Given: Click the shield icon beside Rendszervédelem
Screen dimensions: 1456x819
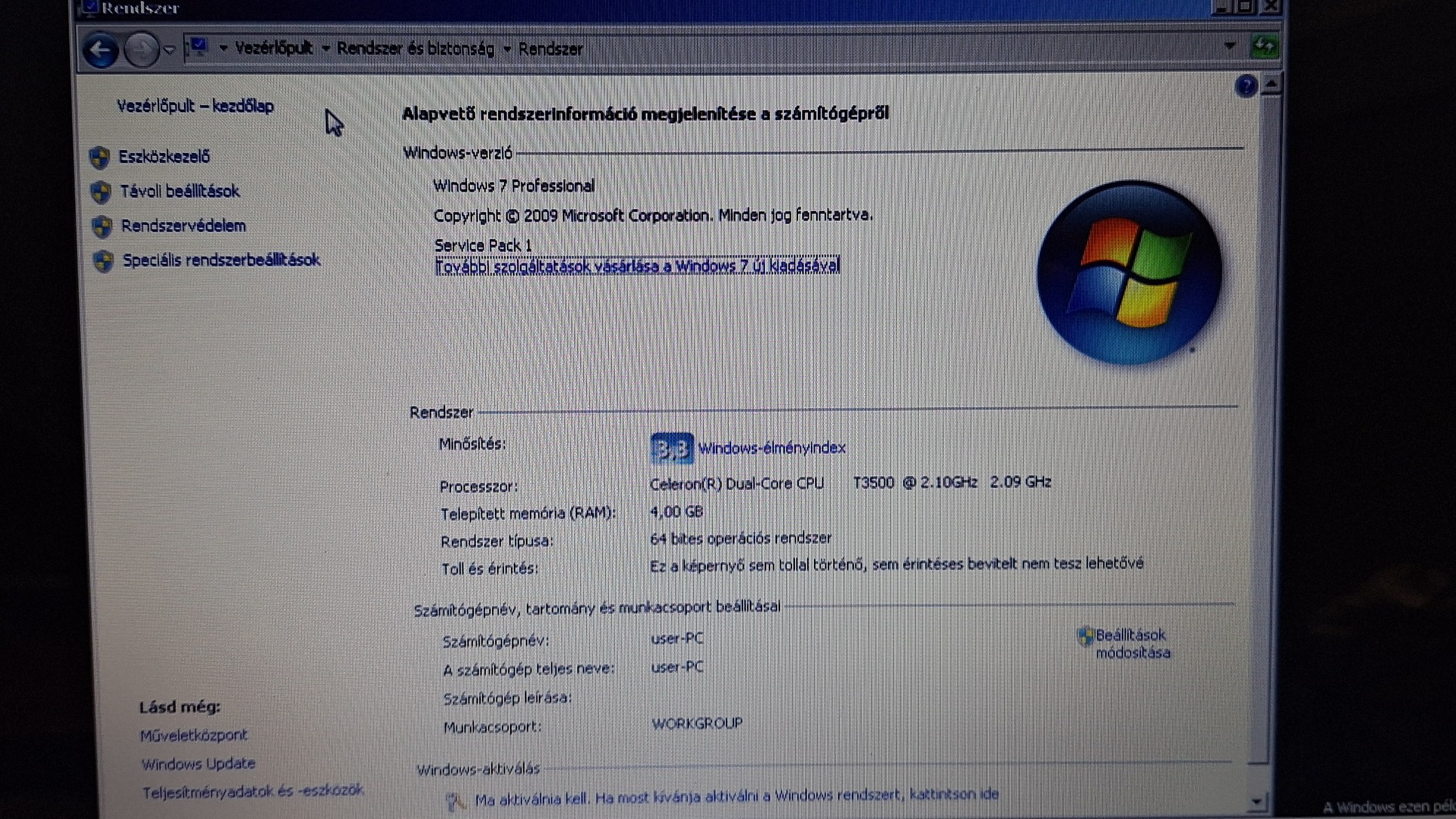Looking at the screenshot, I should [x=102, y=226].
